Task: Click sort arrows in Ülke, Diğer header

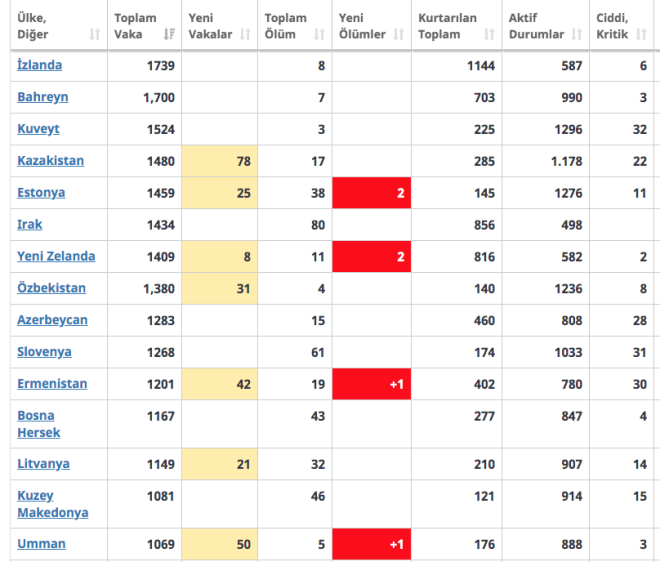Action: click(x=94, y=35)
